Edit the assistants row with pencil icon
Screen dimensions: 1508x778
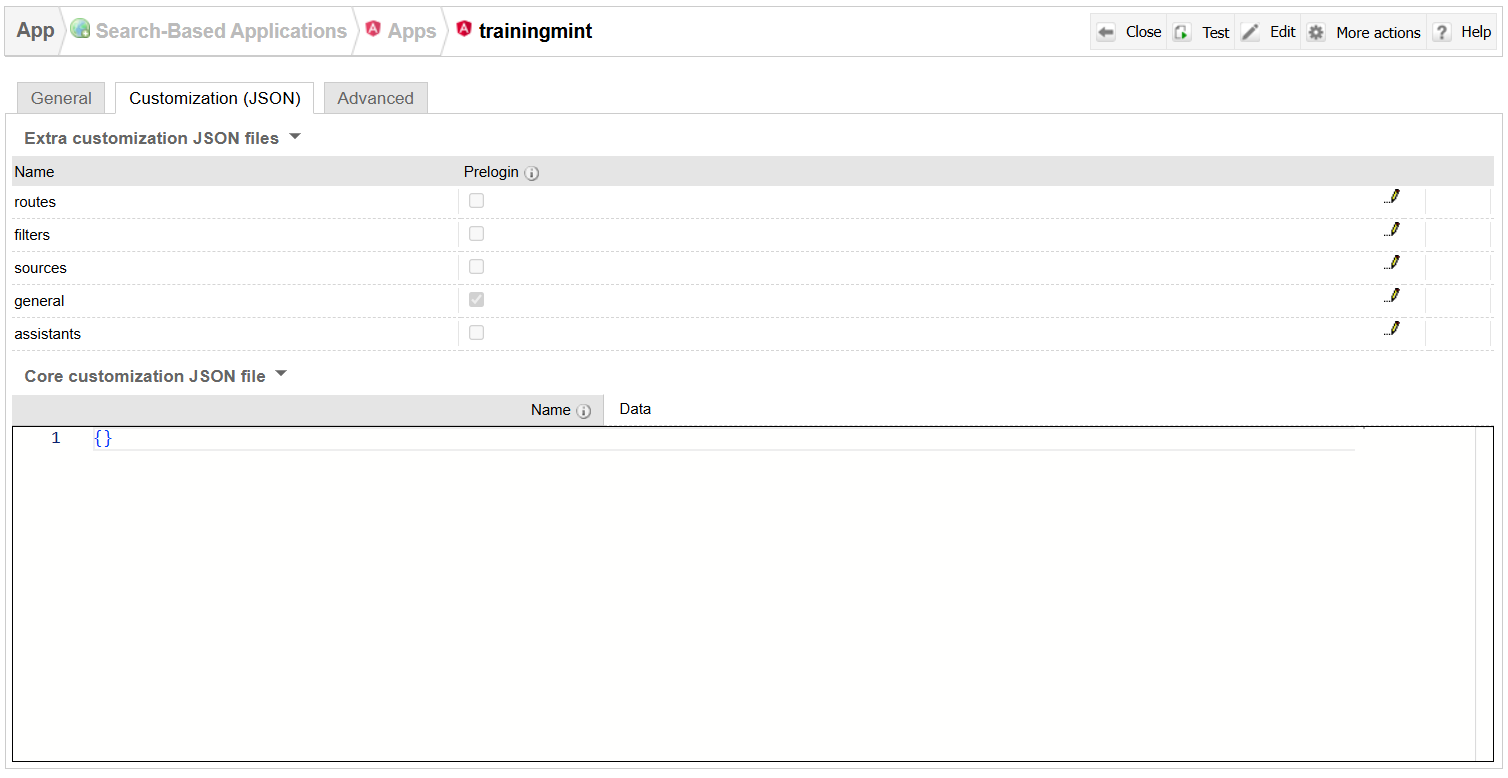pyautogui.click(x=1392, y=329)
